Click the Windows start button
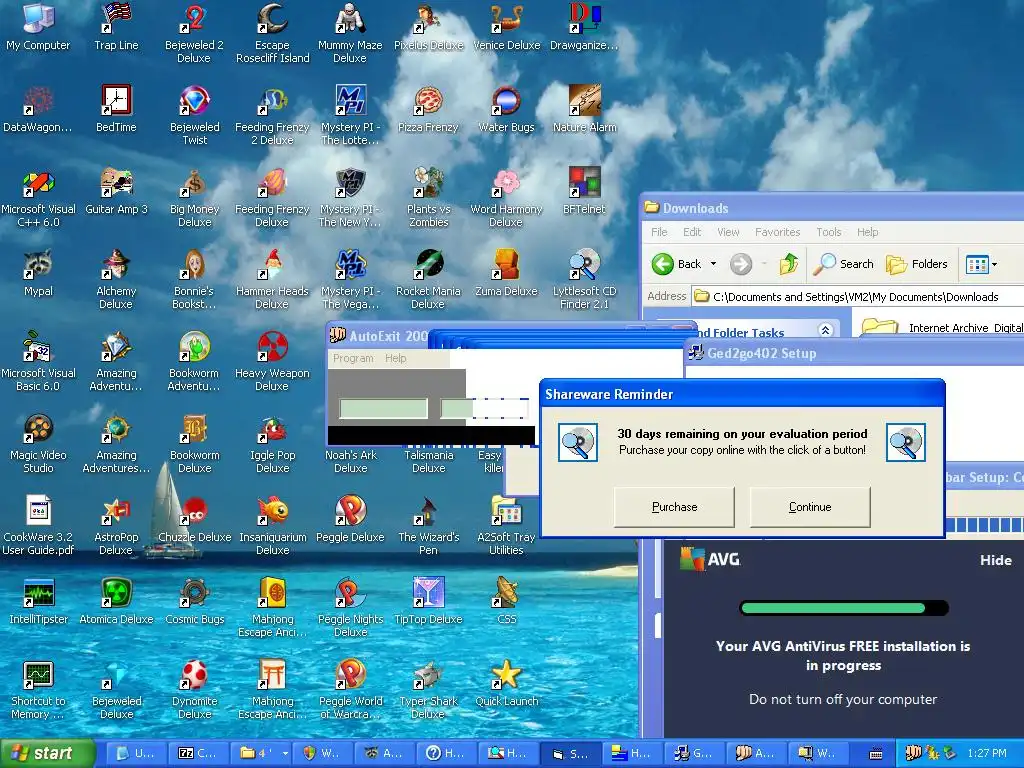This screenshot has height=768, width=1024. click(x=46, y=753)
